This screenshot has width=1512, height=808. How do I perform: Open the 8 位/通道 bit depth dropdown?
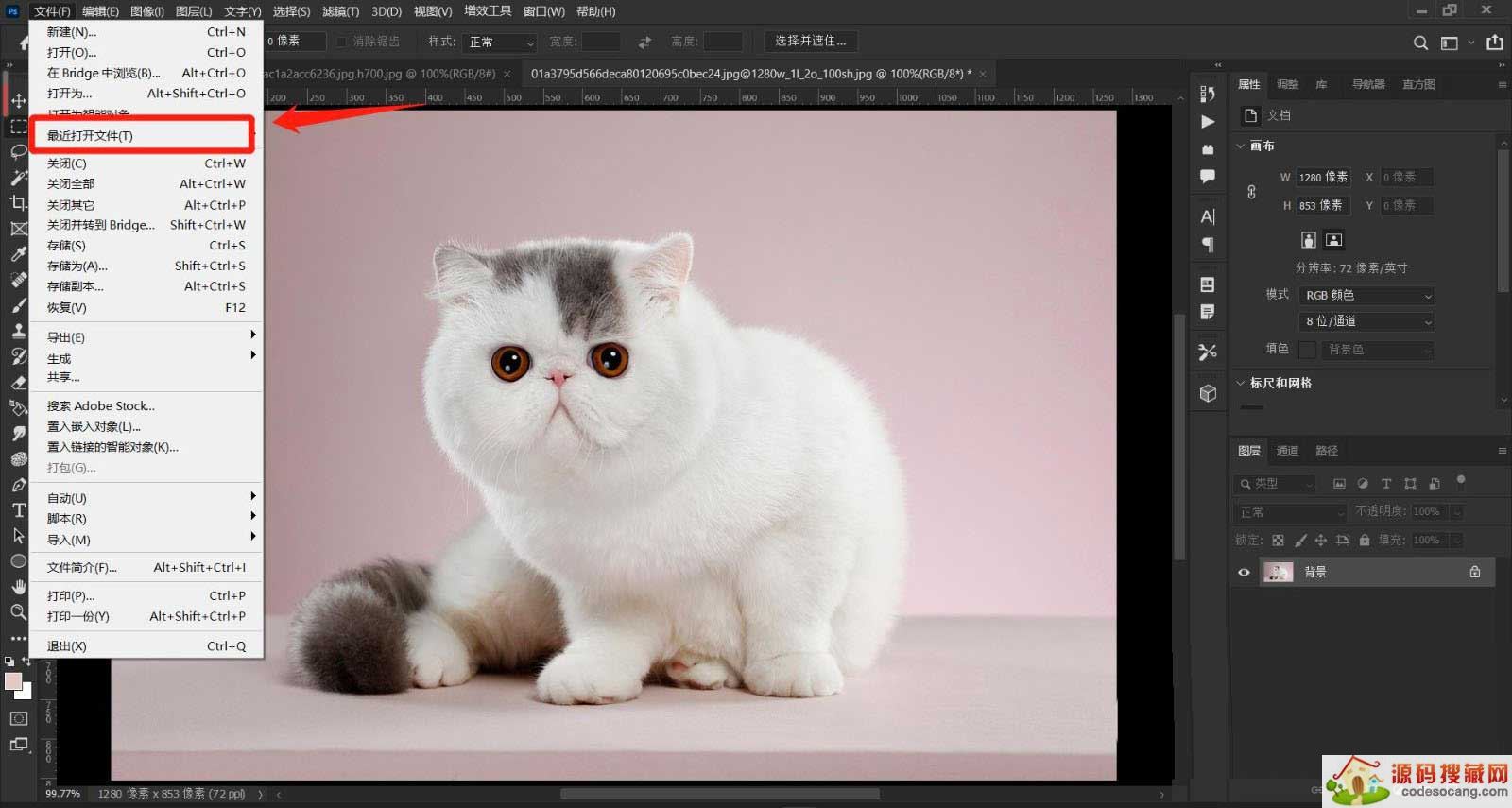(x=1366, y=322)
